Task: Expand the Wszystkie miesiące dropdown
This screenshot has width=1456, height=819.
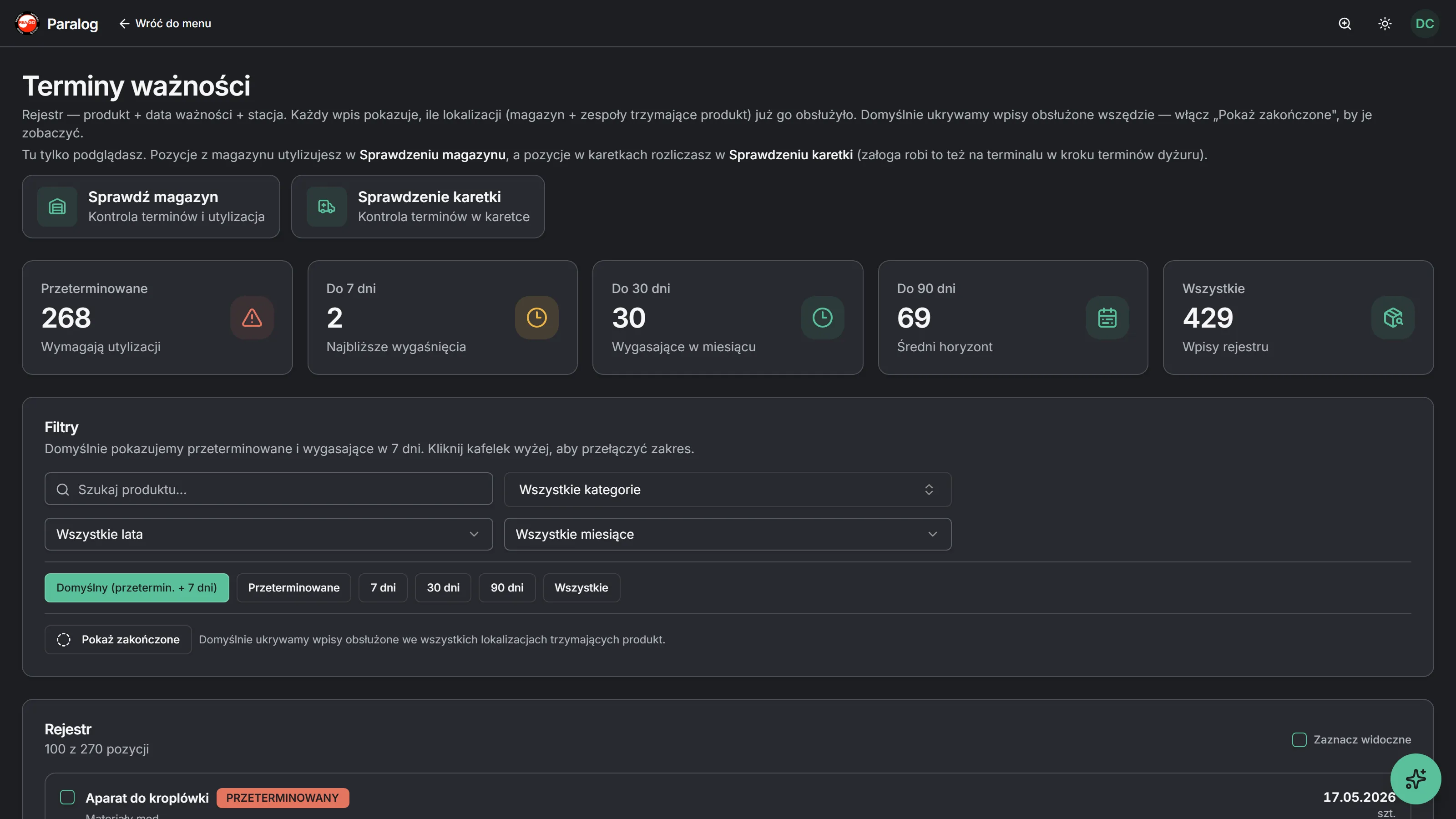Action: [728, 534]
